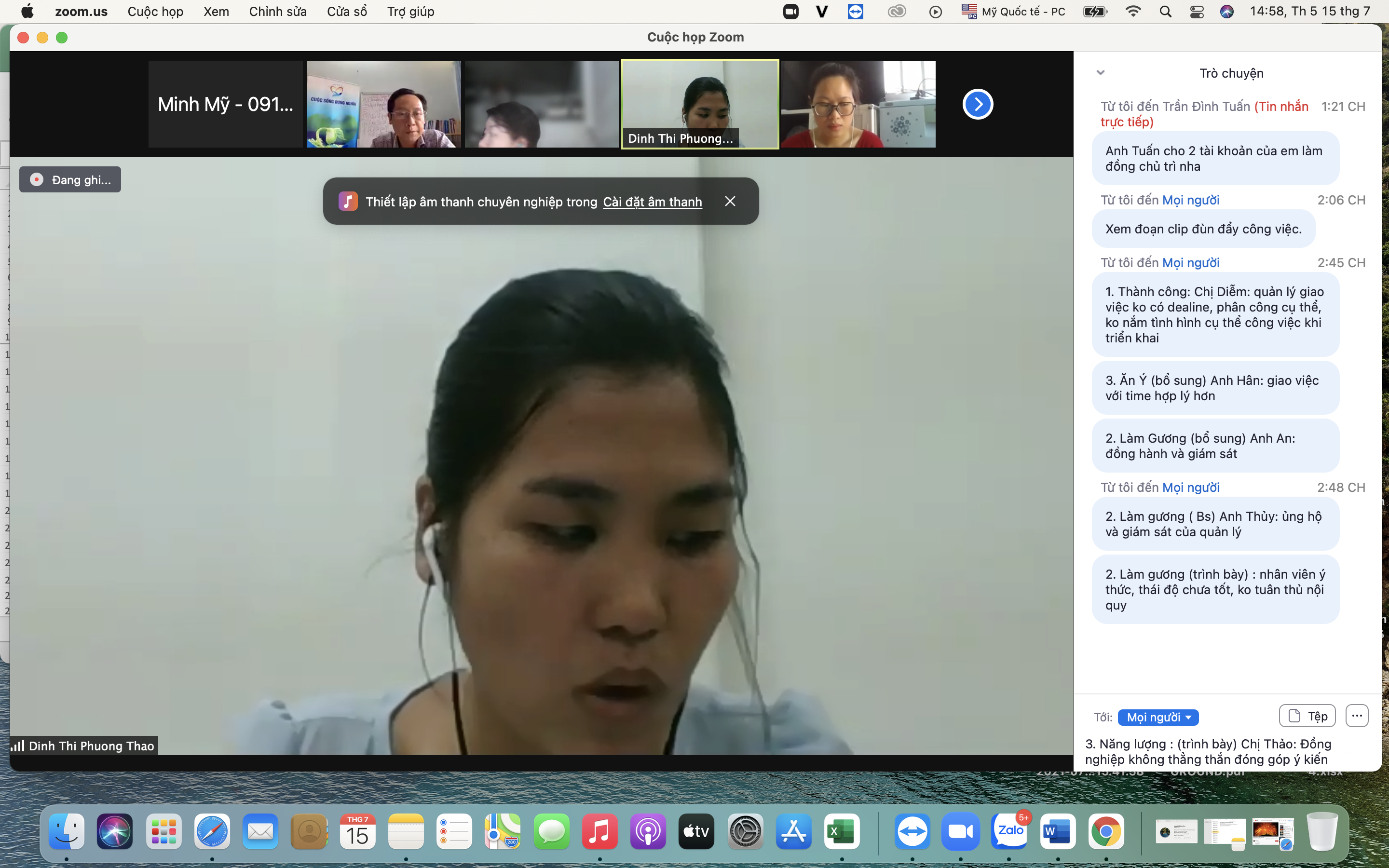Collapse the Trò chuyện chat panel chevron
The image size is (1389, 868).
(1100, 73)
